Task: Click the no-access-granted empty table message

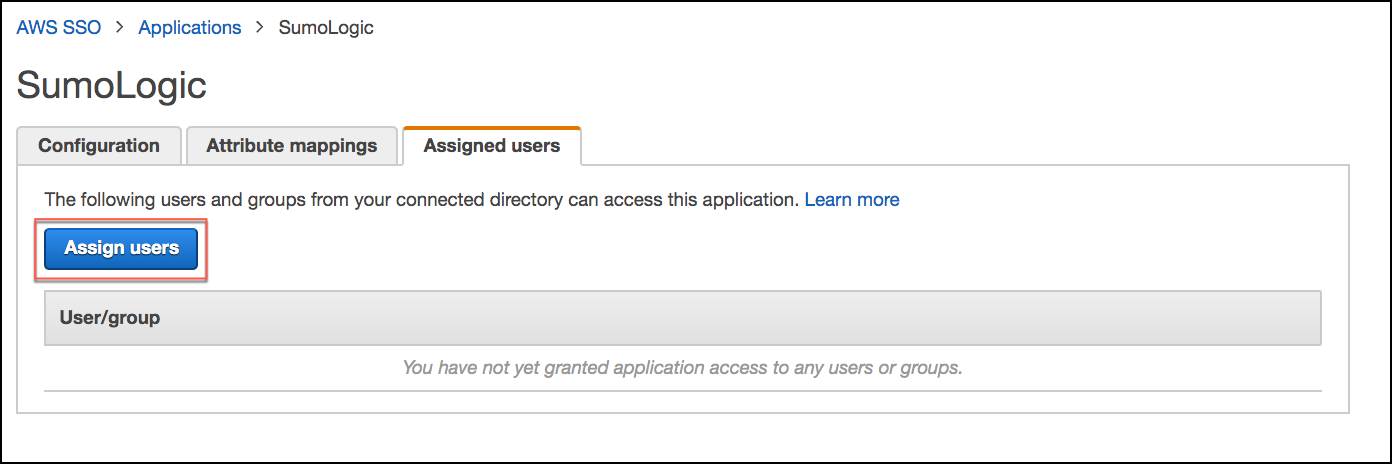Action: click(682, 368)
